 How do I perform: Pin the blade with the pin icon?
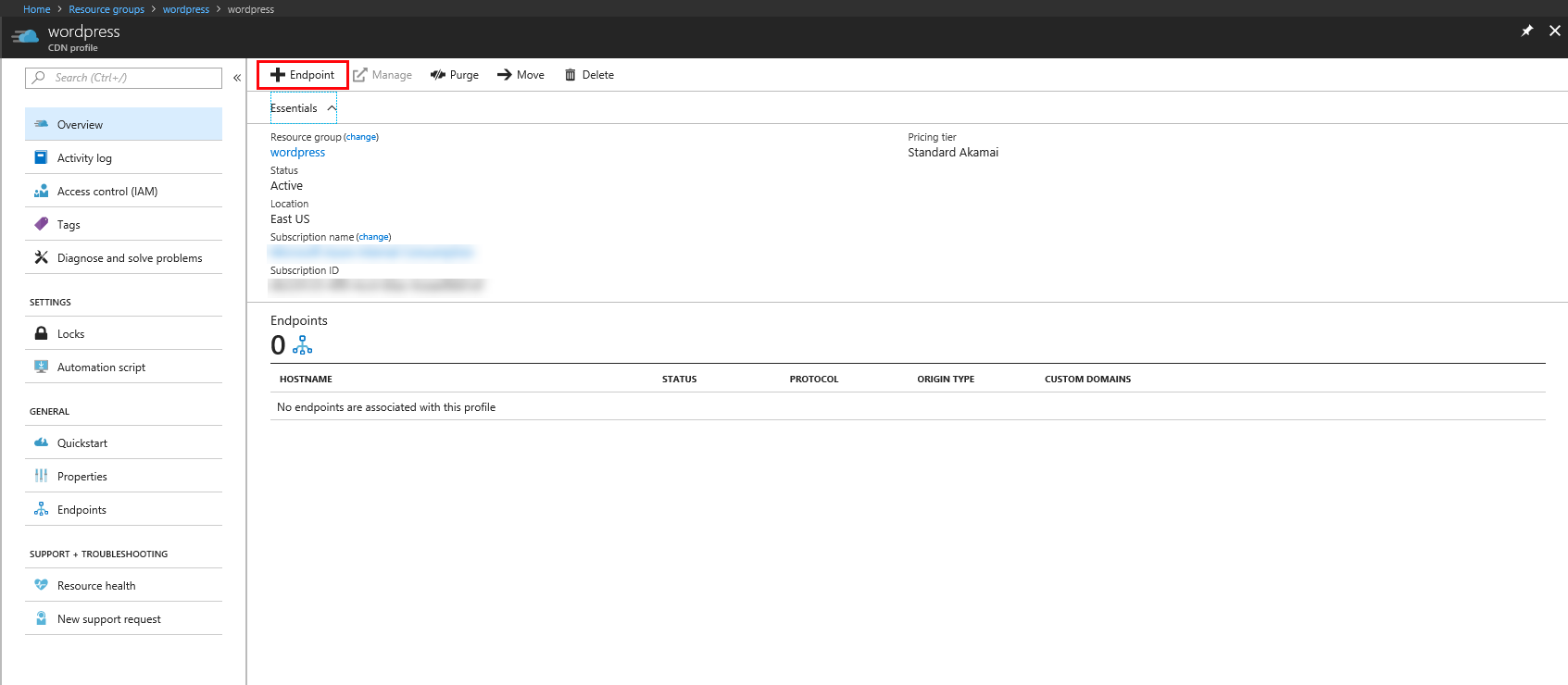1527,31
